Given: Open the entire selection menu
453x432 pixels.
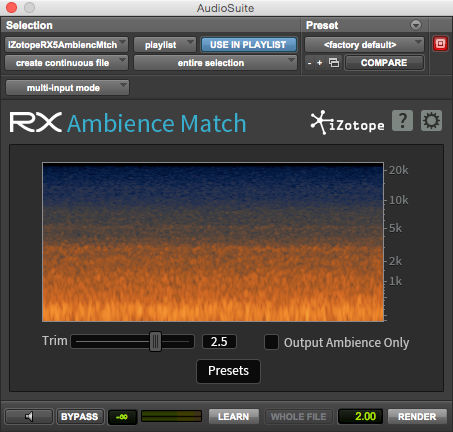Looking at the screenshot, I should pyautogui.click(x=215, y=63).
